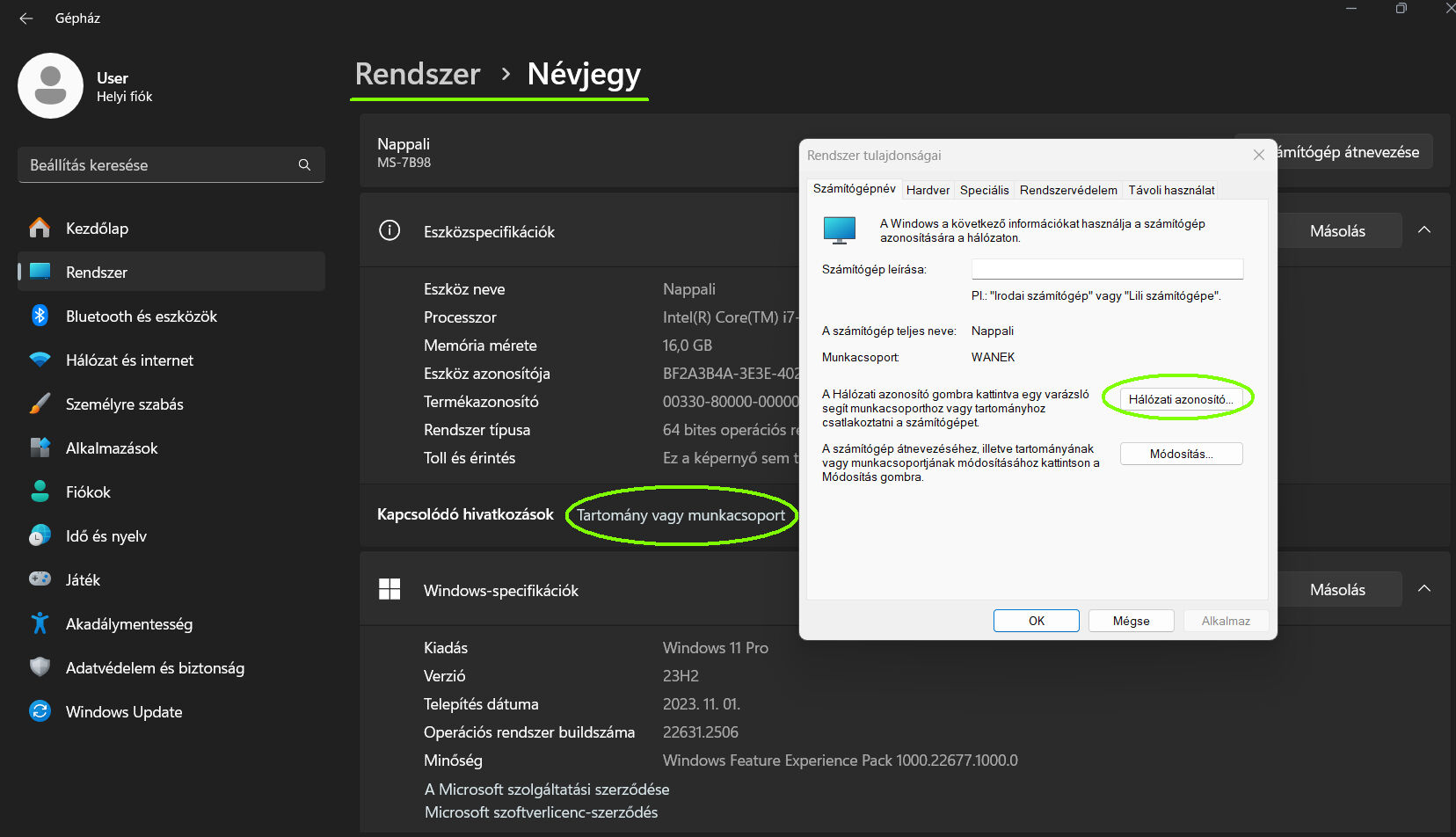Confirm the dialog with OK

(x=1037, y=621)
